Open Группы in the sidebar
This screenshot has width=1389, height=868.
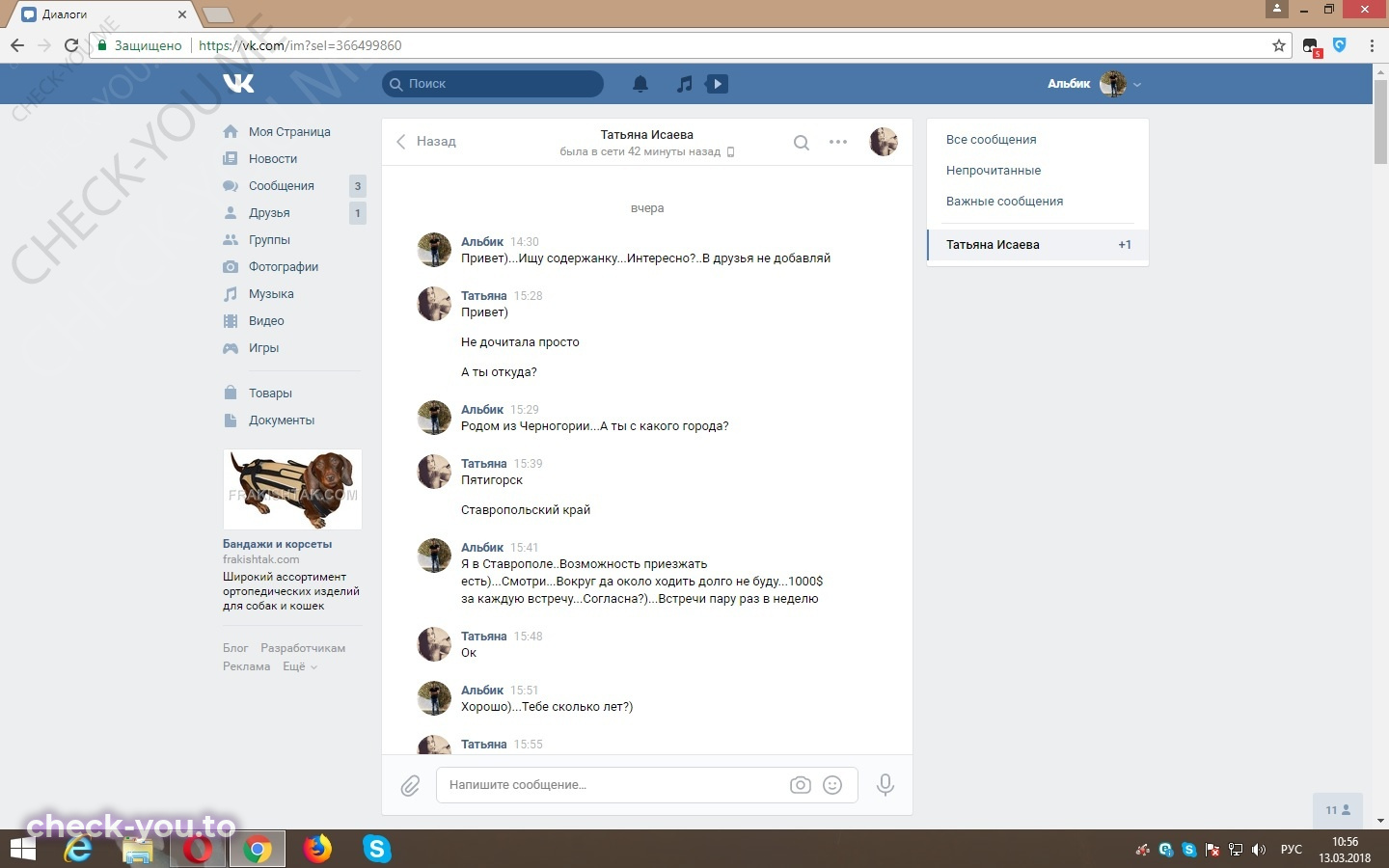pos(269,240)
